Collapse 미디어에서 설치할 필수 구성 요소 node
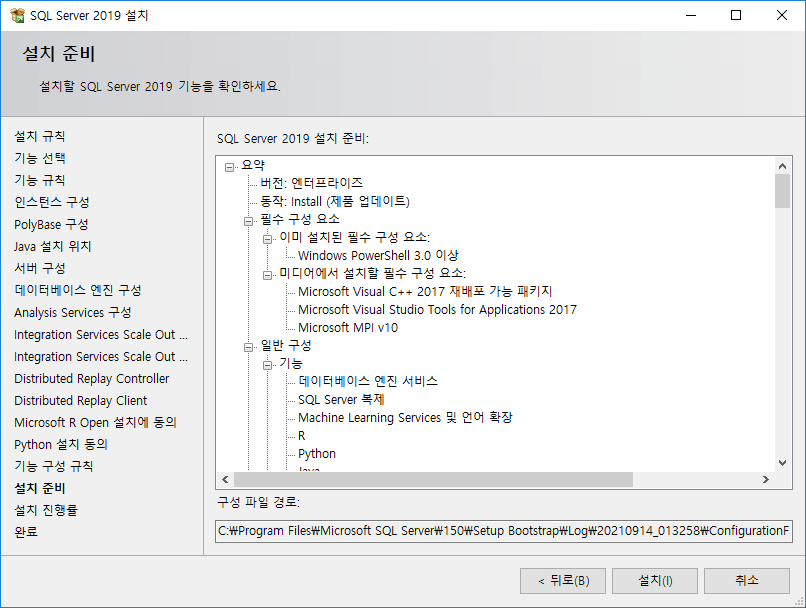Viewport: 806px width, 608px height. point(267,275)
